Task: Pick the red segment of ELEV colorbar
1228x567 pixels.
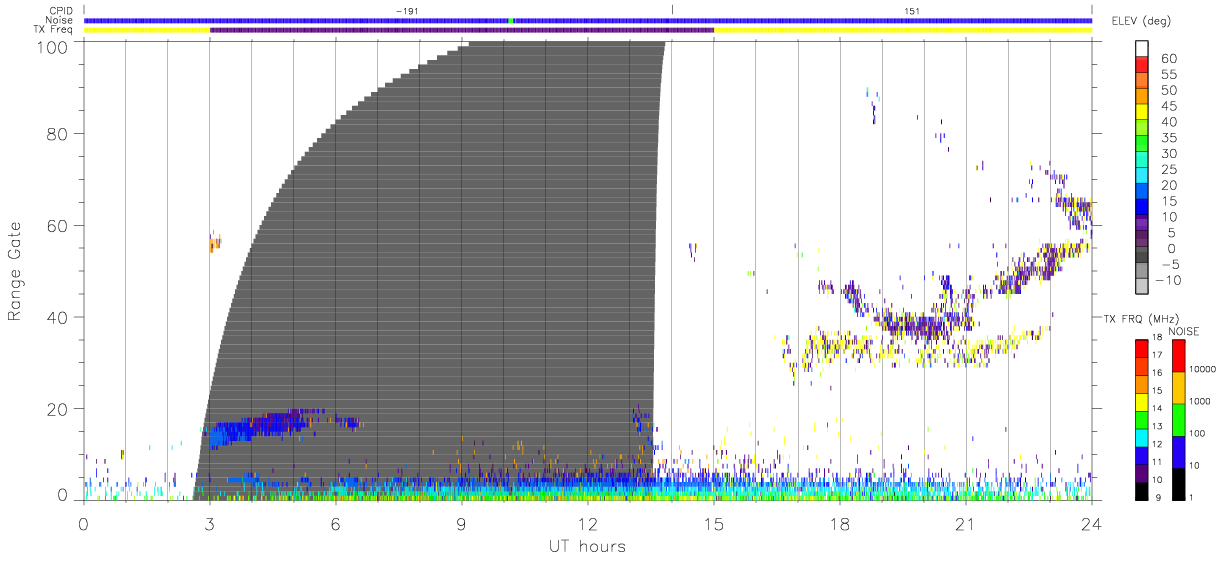Action: pos(1142,64)
